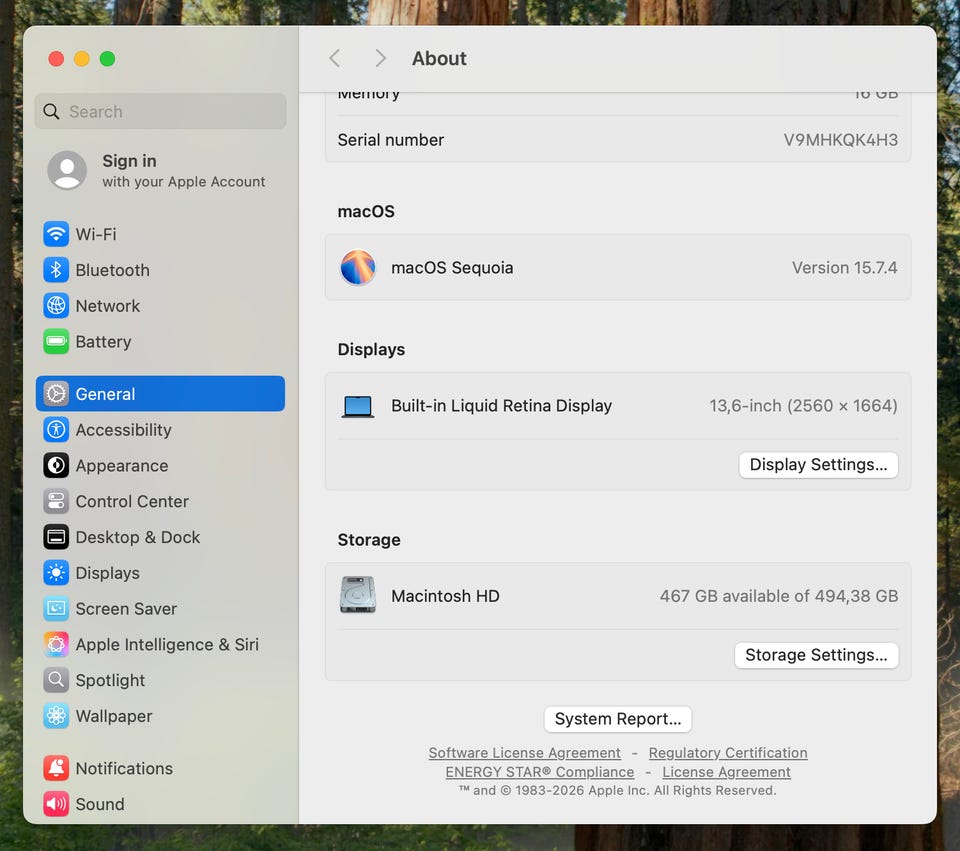Click the Apple Intelligence & Siri icon
The image size is (960, 851).
(x=56, y=645)
